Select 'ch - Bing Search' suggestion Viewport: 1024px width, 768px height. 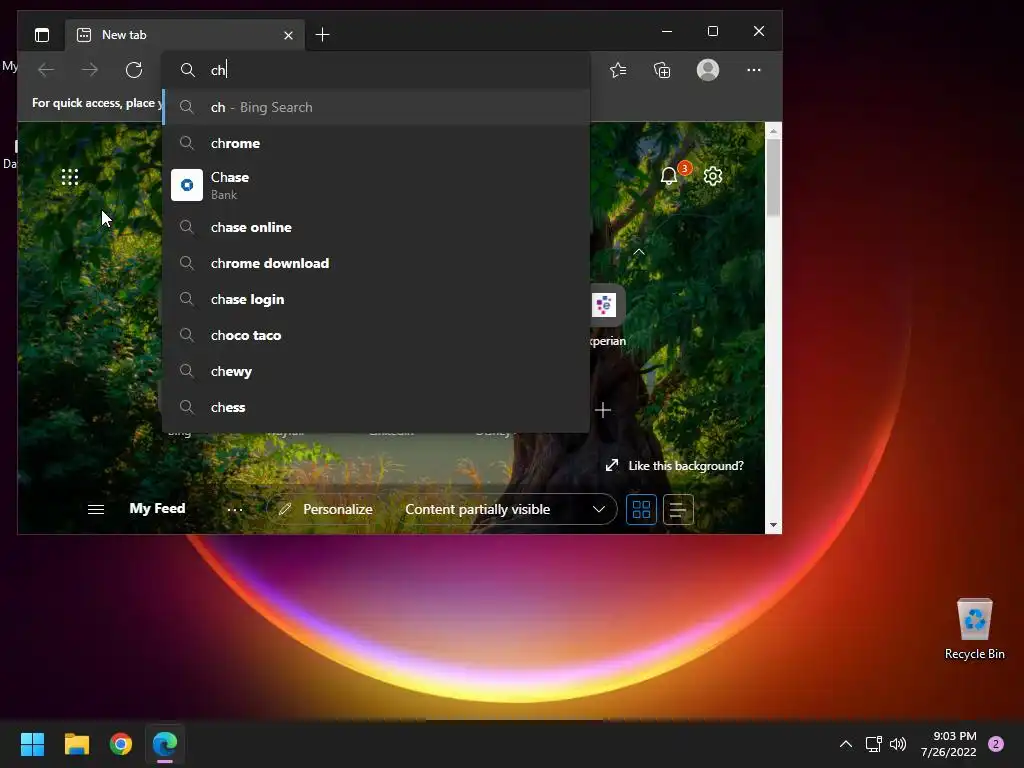point(376,107)
